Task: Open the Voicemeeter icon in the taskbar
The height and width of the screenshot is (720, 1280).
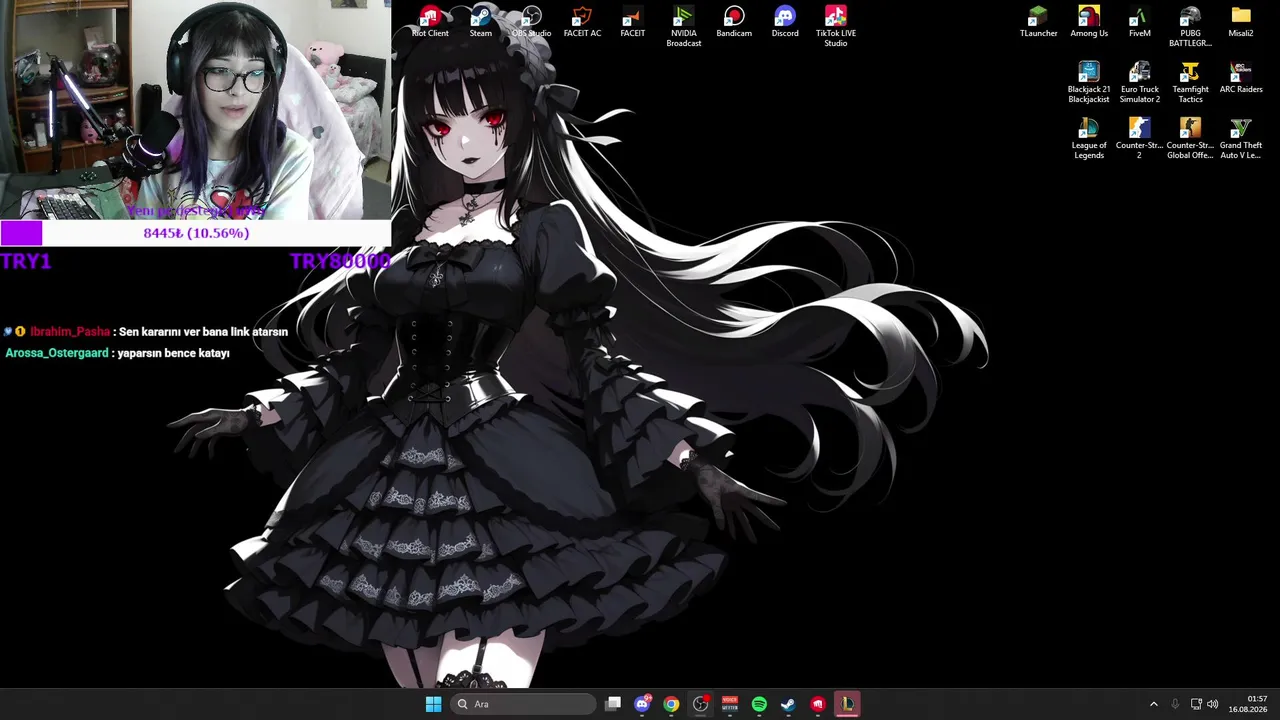Action: point(730,704)
